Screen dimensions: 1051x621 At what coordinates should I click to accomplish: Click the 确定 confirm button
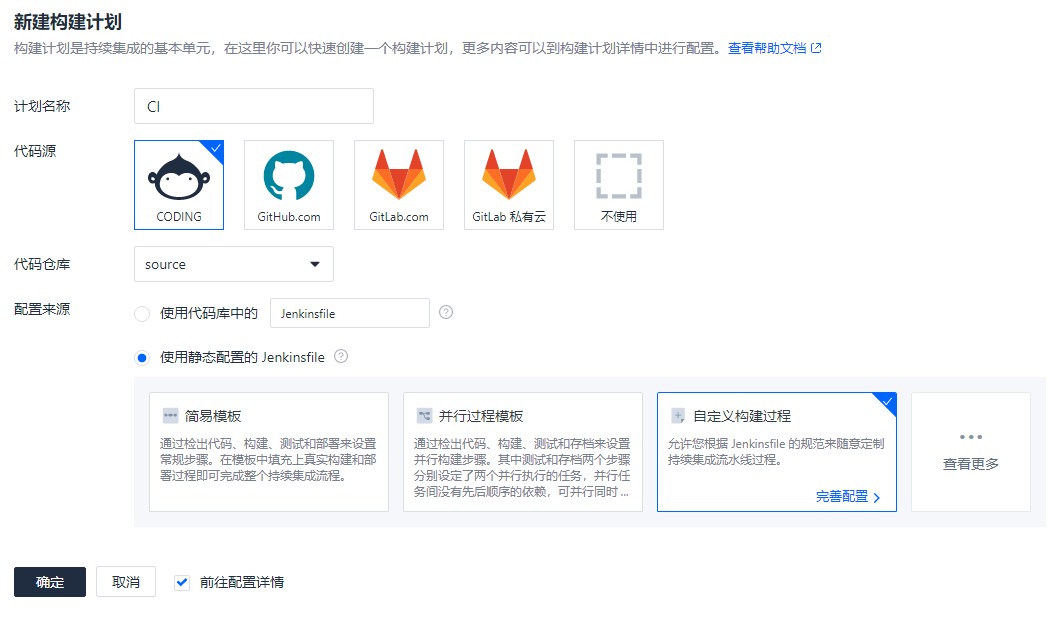50,582
